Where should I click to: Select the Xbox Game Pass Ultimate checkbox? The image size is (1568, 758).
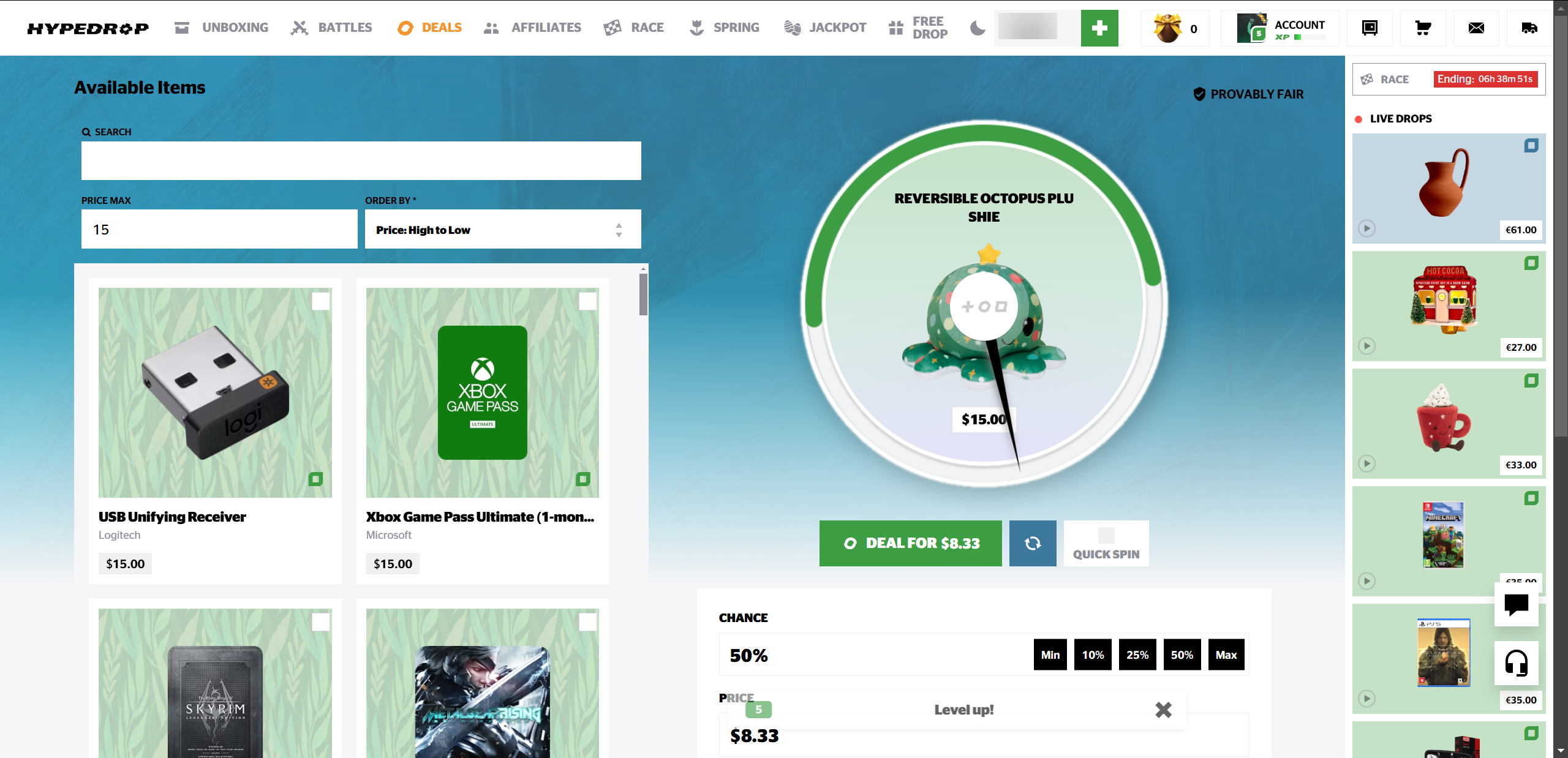point(588,301)
